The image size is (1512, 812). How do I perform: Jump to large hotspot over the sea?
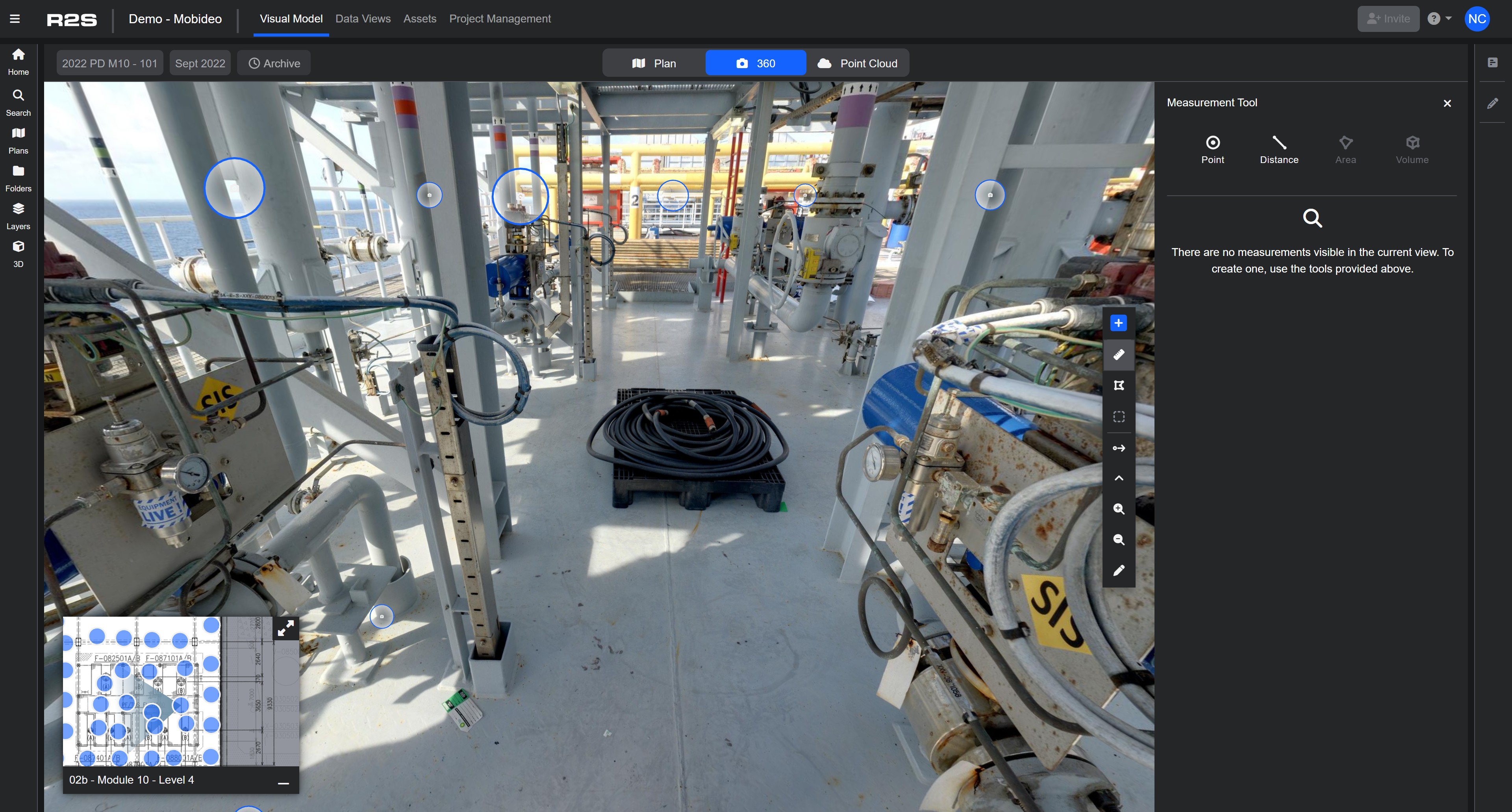click(235, 188)
